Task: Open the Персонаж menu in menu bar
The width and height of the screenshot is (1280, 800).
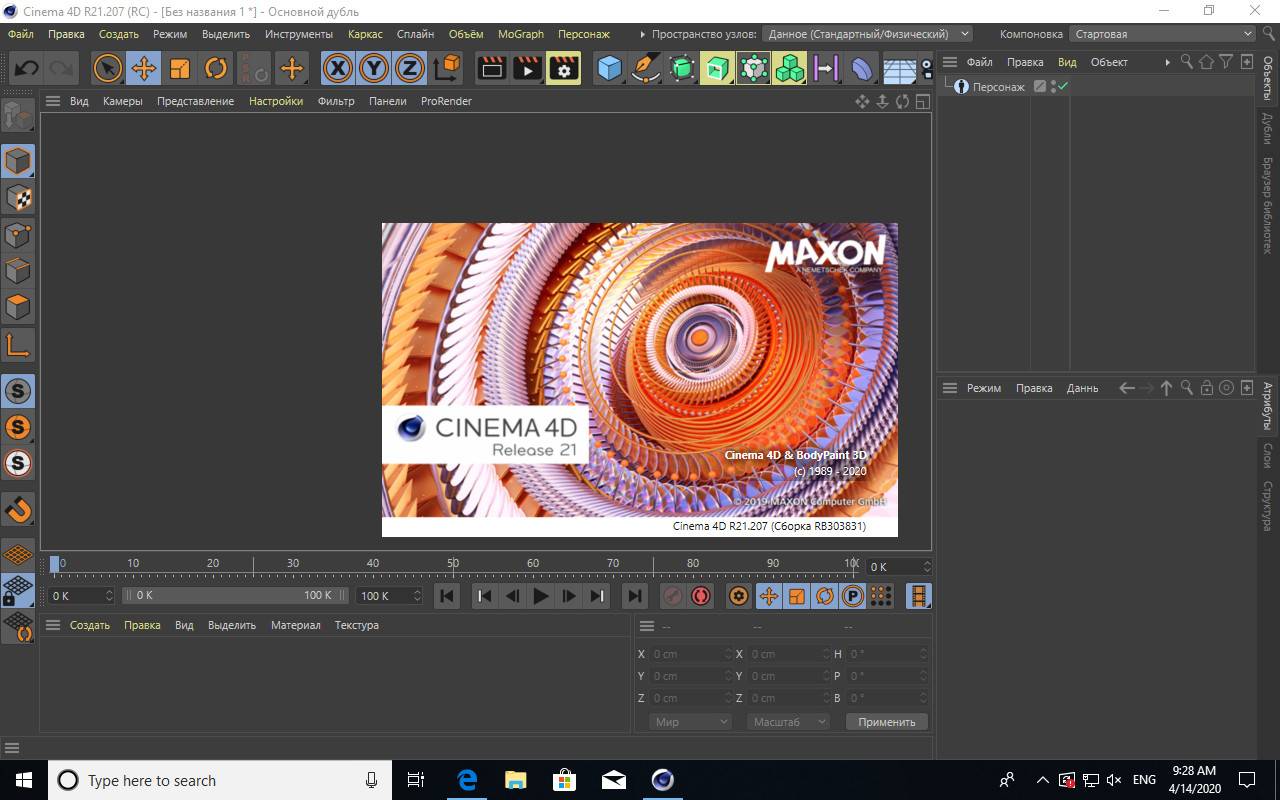Action: [x=584, y=34]
